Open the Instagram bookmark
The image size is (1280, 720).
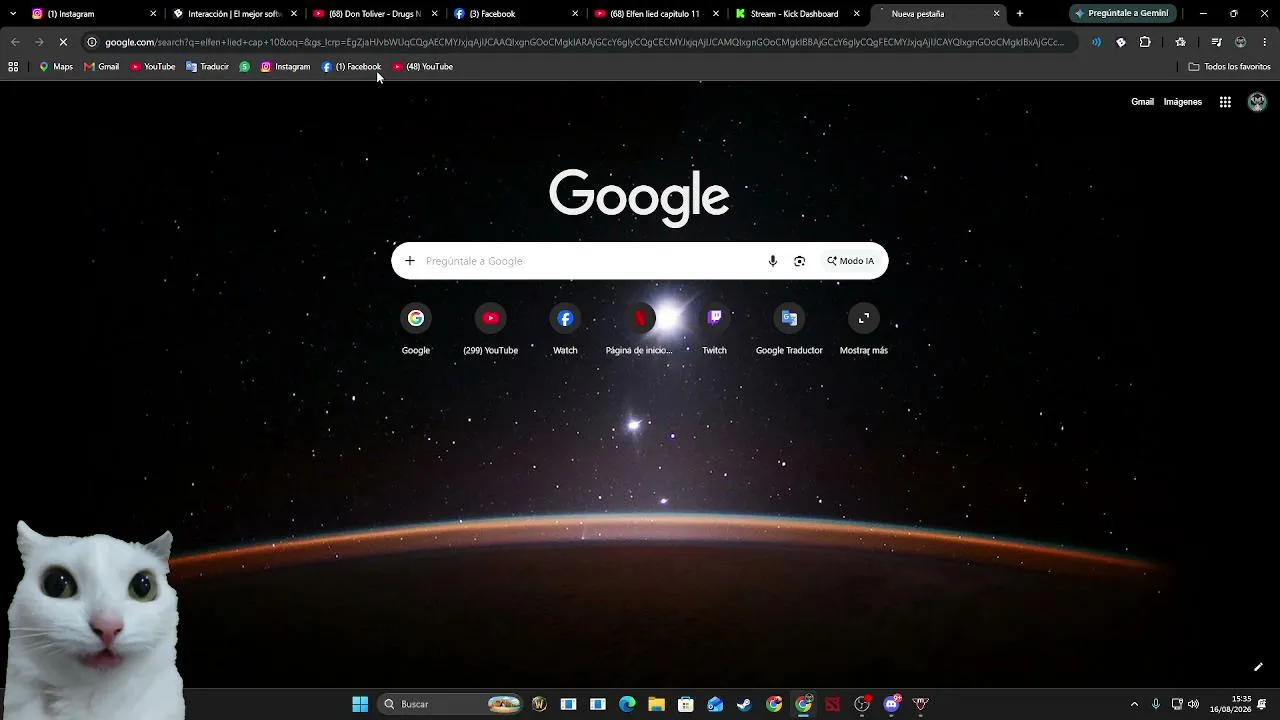click(x=285, y=67)
